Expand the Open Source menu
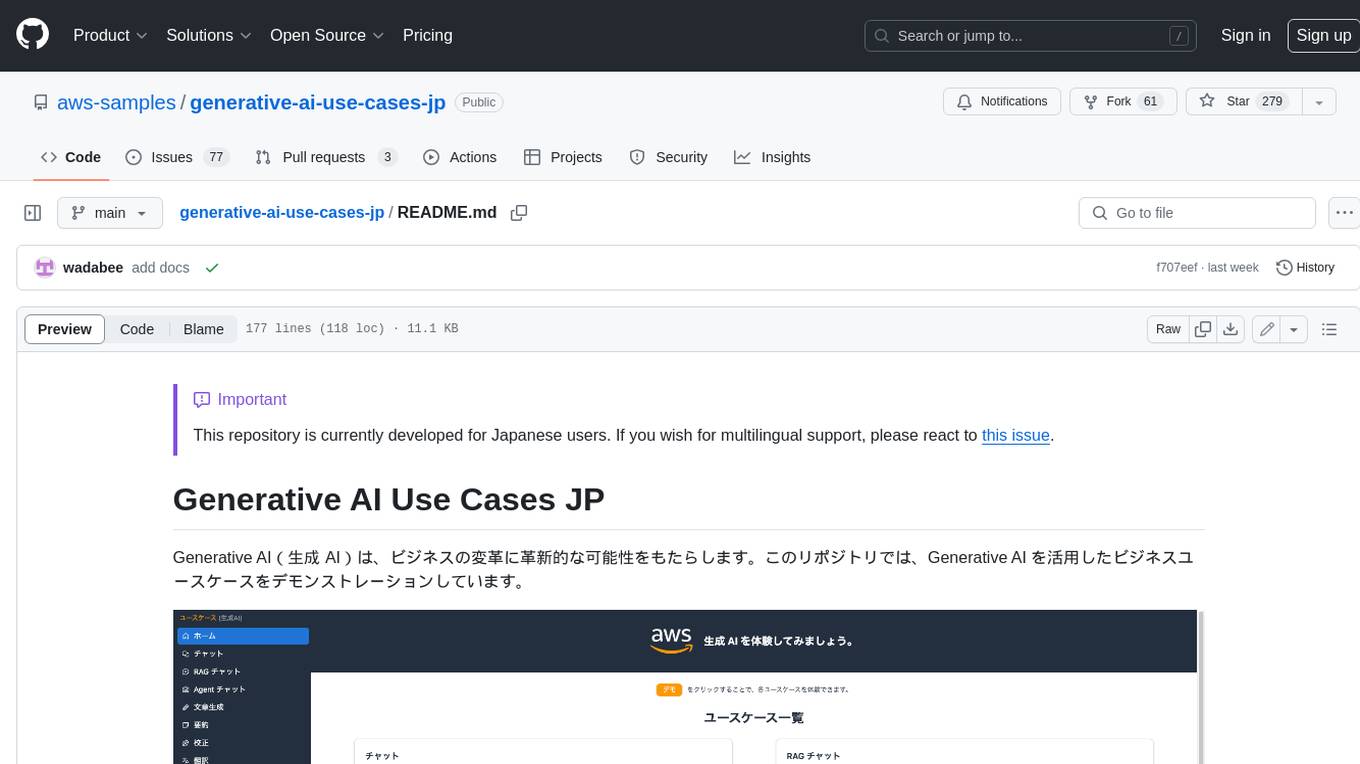 [x=327, y=35]
